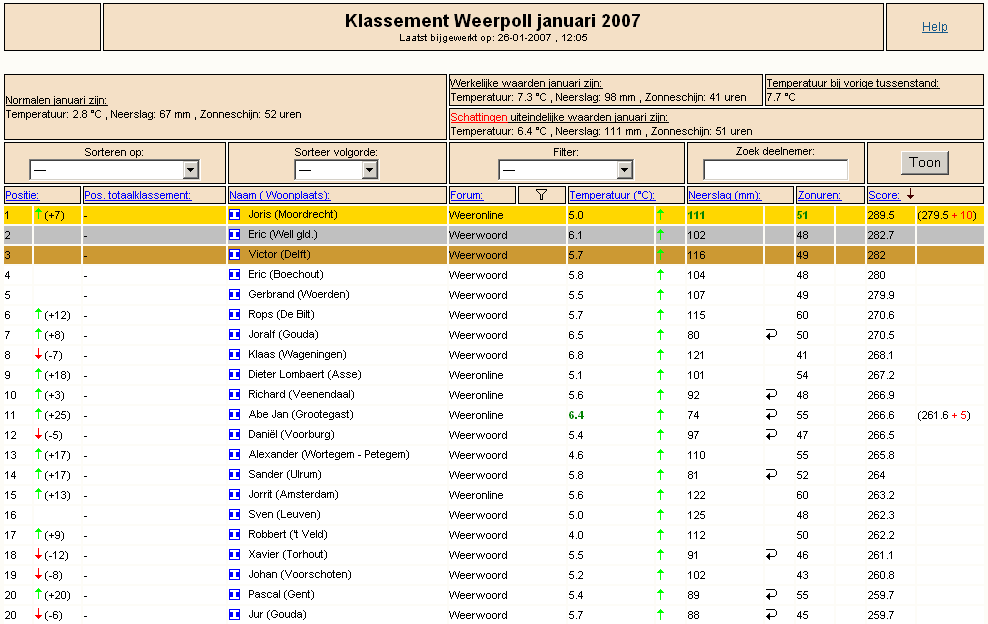Sort by the 'Temperatuur (°C)' column header

(x=612, y=195)
